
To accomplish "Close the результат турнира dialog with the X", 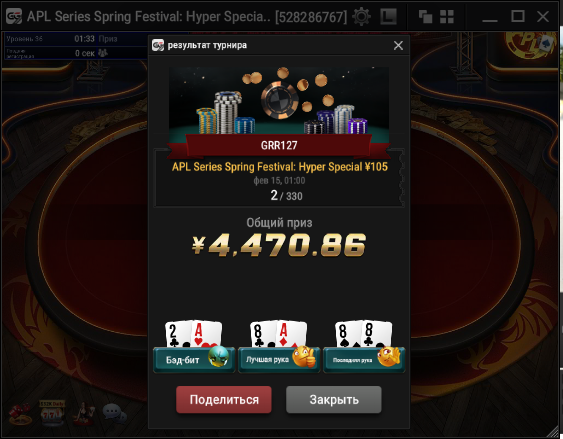I will pos(398,46).
